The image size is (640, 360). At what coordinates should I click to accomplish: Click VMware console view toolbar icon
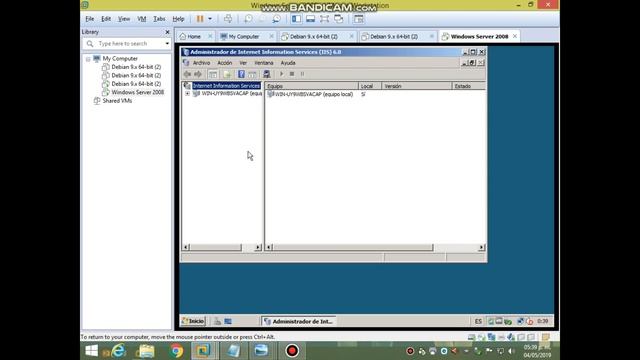click(358, 19)
